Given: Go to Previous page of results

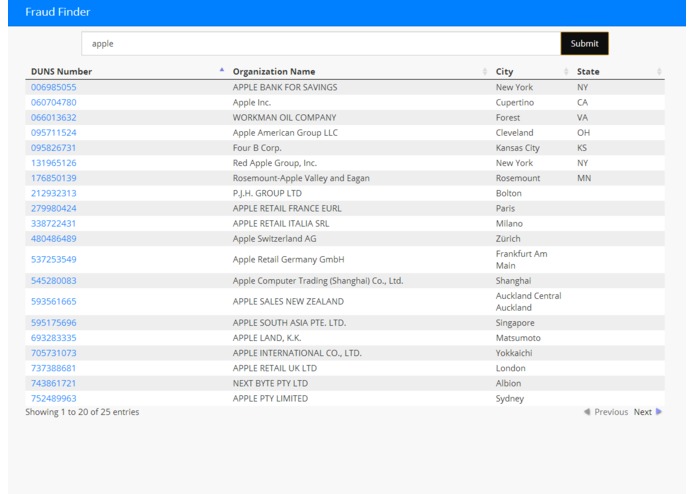Looking at the screenshot, I should pos(606,412).
